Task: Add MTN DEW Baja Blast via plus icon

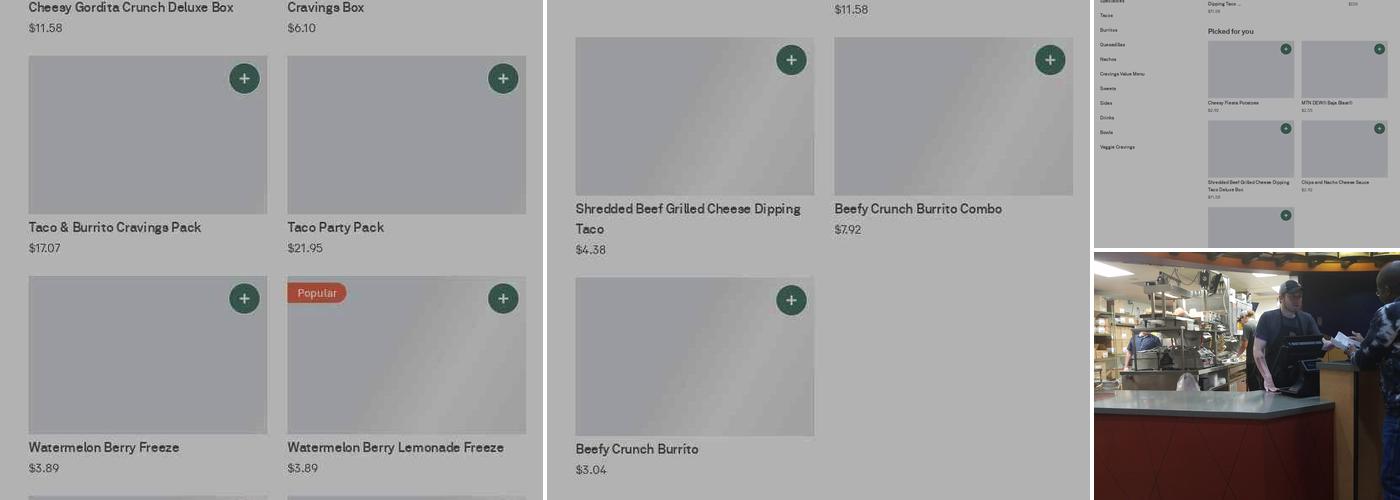Action: (1379, 49)
